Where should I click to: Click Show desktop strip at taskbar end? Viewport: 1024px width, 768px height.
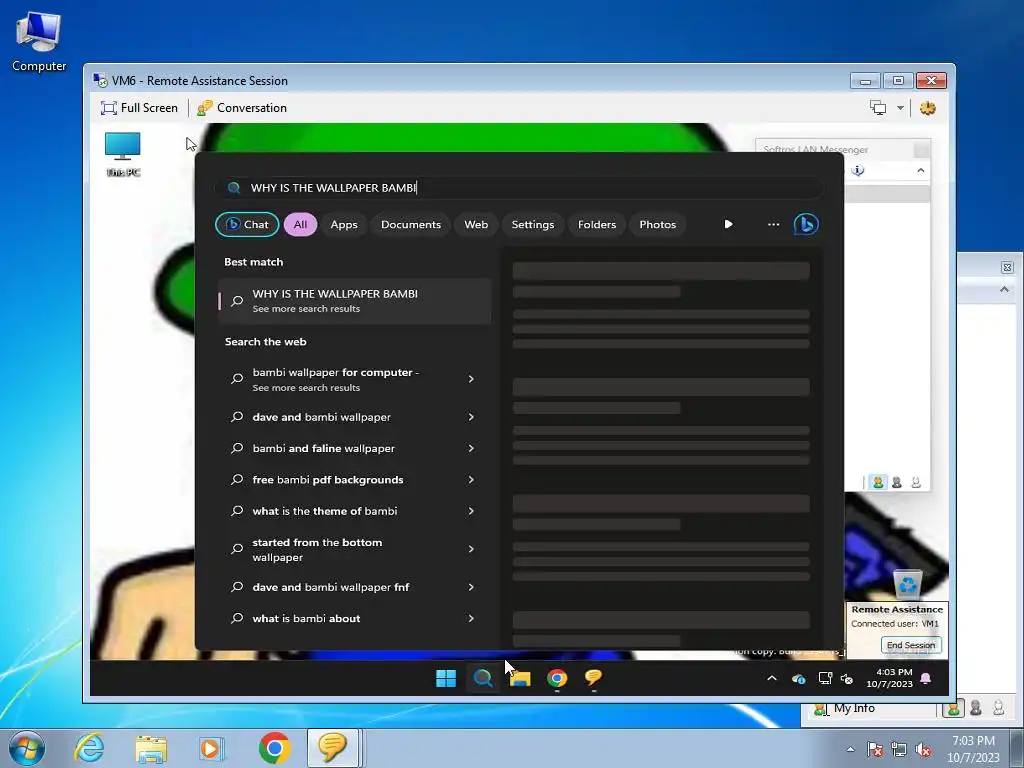pyautogui.click(x=1017, y=748)
